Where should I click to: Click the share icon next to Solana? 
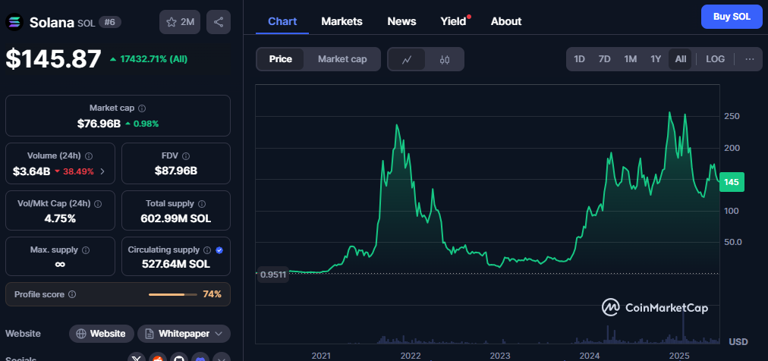pyautogui.click(x=218, y=22)
